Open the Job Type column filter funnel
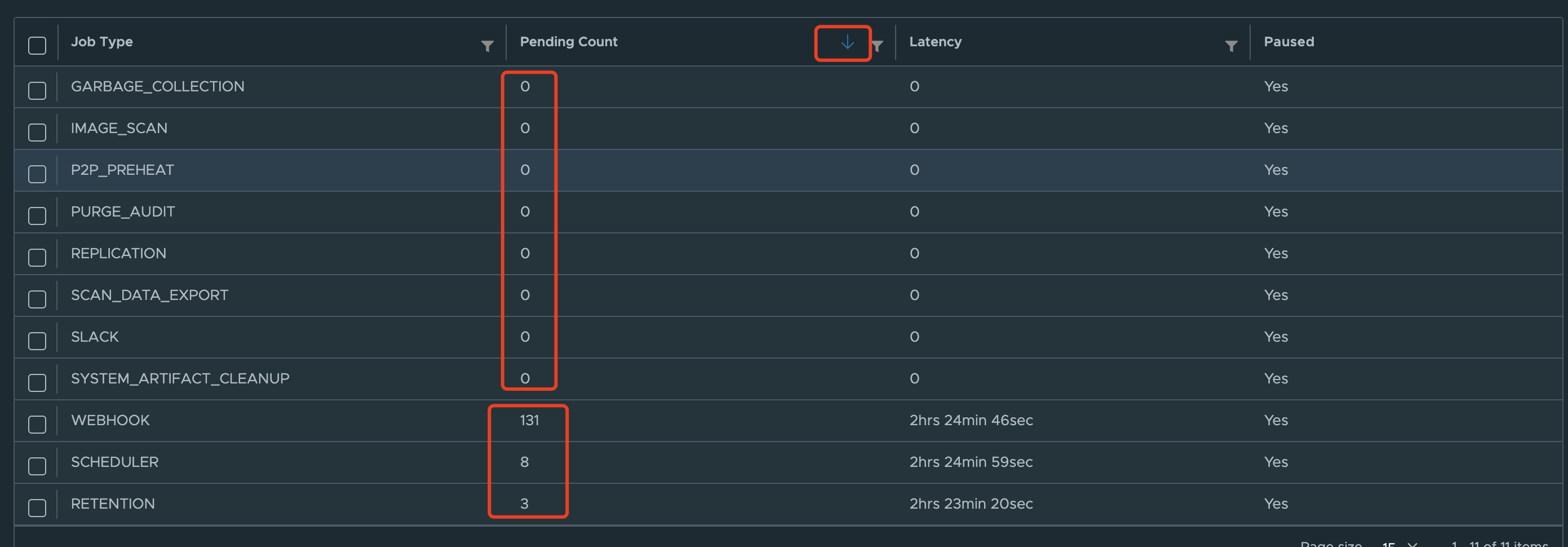Image resolution: width=1568 pixels, height=547 pixels. tap(486, 44)
